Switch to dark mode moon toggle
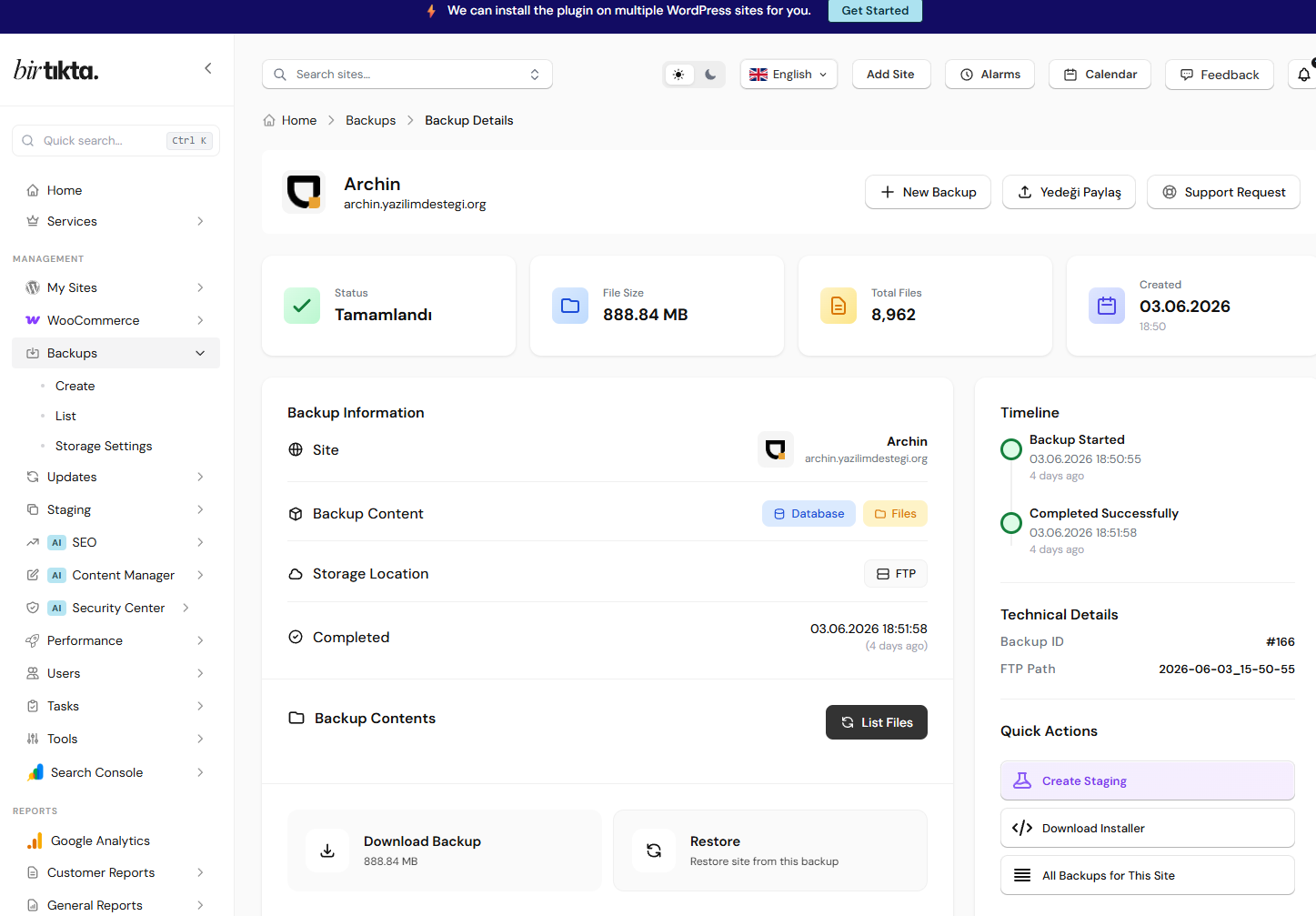 point(710,75)
